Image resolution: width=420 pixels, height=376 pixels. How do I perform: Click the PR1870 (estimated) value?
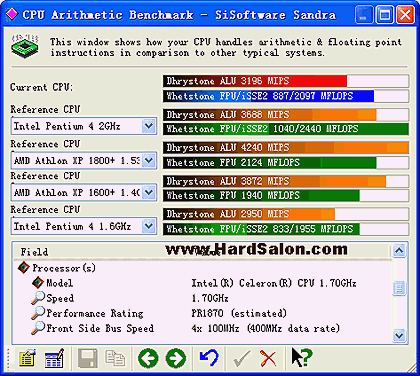239,313
